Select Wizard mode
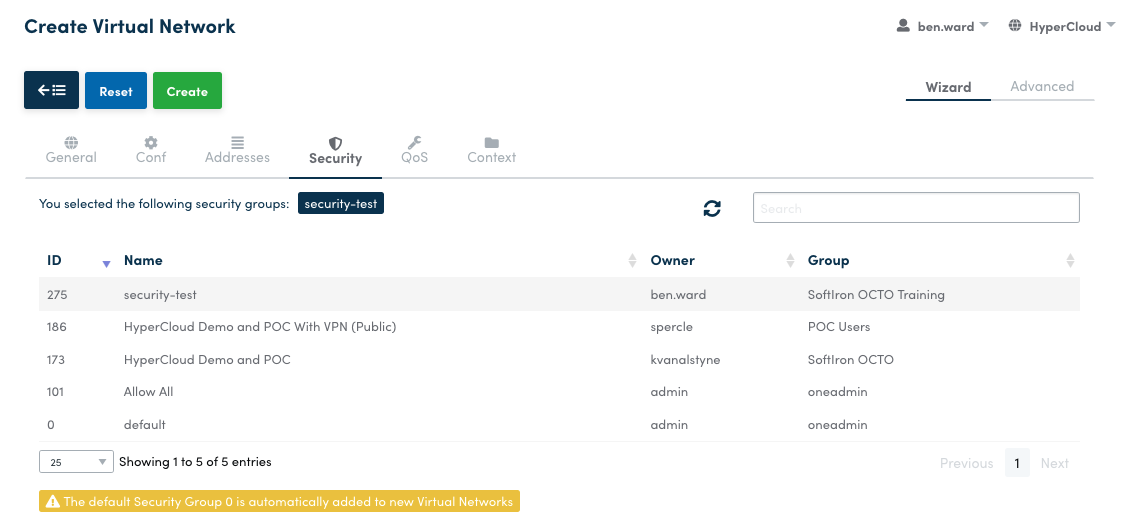 point(948,87)
